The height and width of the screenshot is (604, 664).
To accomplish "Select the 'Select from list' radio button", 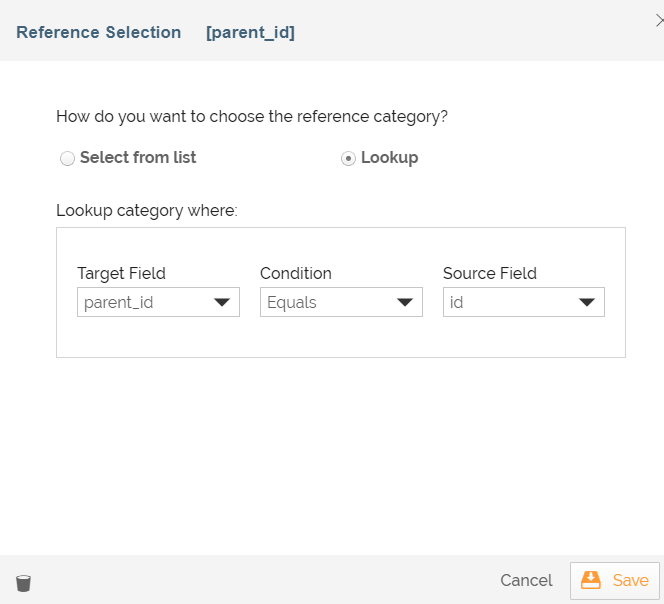I will (x=67, y=158).
